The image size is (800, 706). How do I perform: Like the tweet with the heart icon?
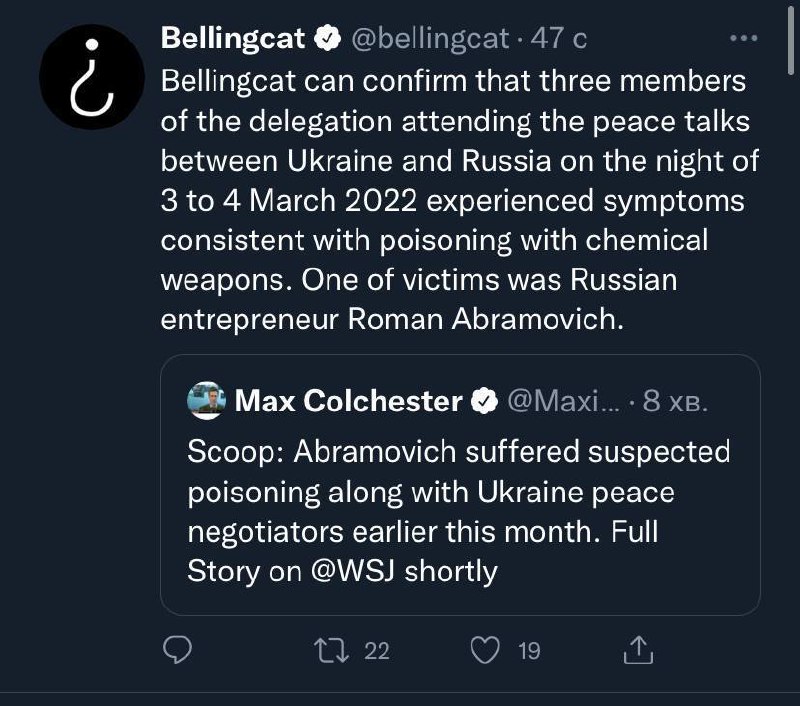(485, 651)
